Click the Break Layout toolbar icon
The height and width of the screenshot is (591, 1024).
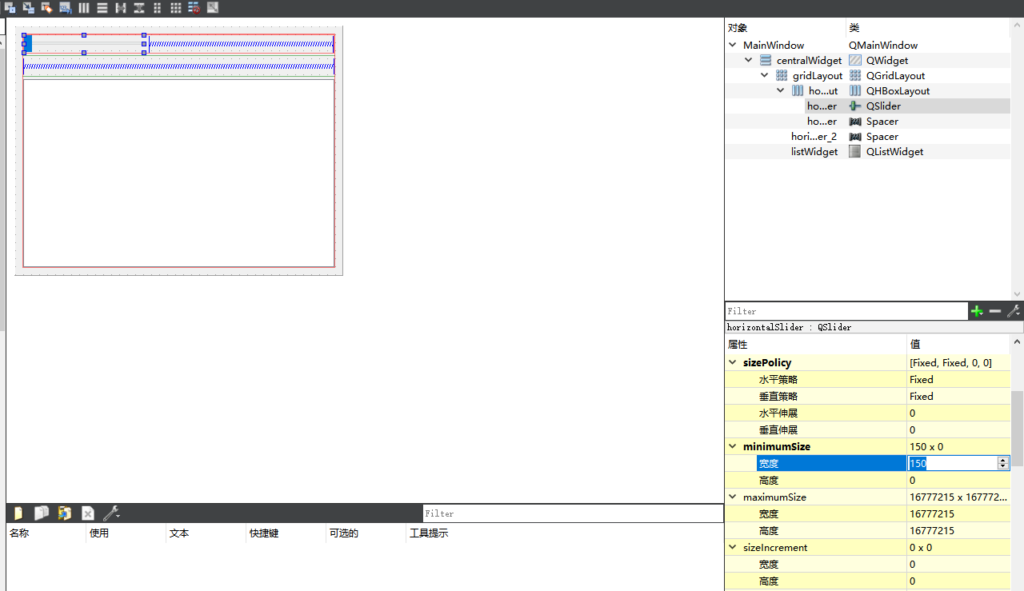pyautogui.click(x=194, y=8)
